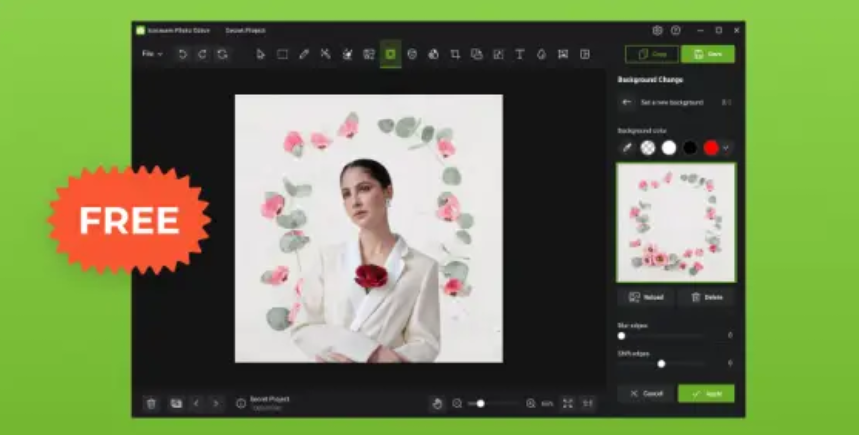Show image info icon near Secret Project

click(240, 404)
